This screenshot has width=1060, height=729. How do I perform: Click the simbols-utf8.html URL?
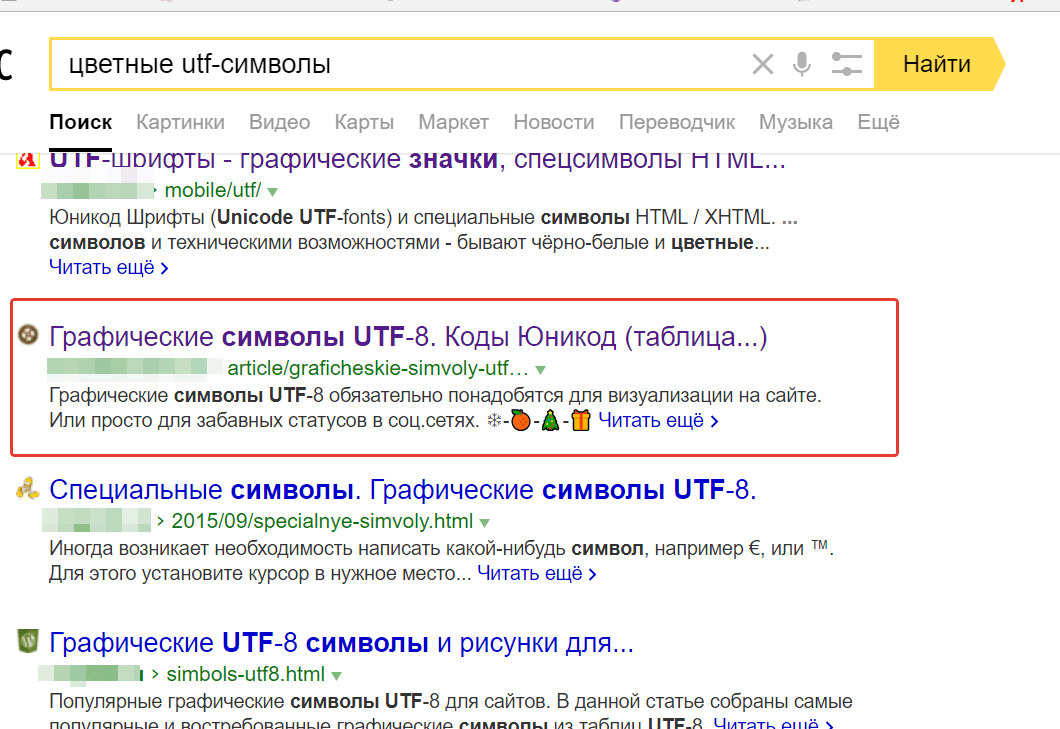(x=245, y=674)
